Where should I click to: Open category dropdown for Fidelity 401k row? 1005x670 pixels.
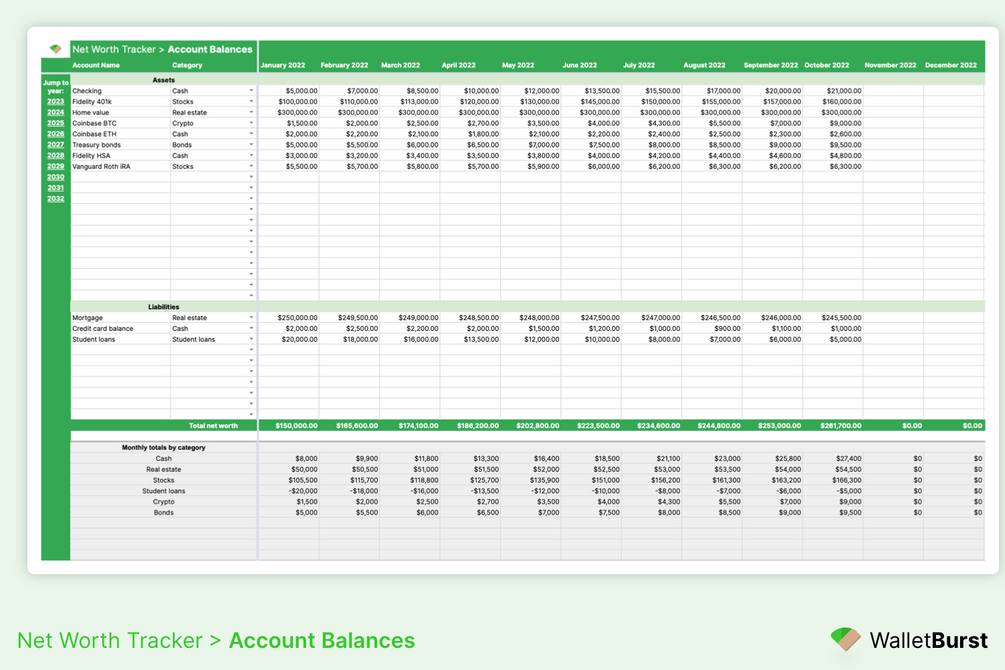(251, 101)
